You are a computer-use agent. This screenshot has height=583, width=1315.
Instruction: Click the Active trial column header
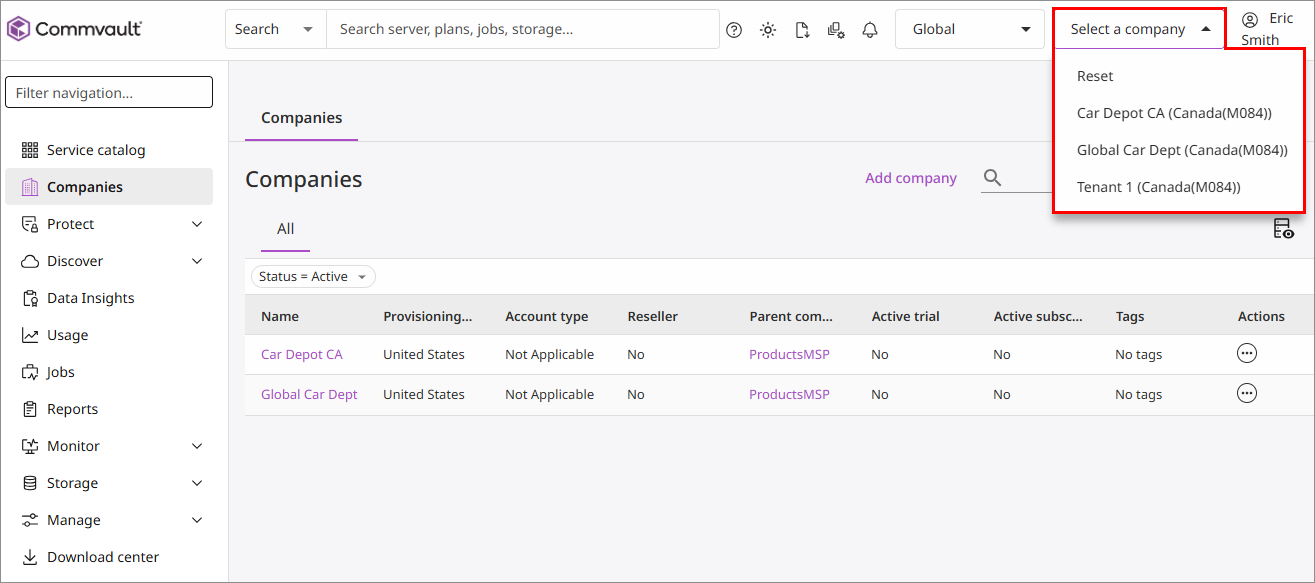coord(905,316)
